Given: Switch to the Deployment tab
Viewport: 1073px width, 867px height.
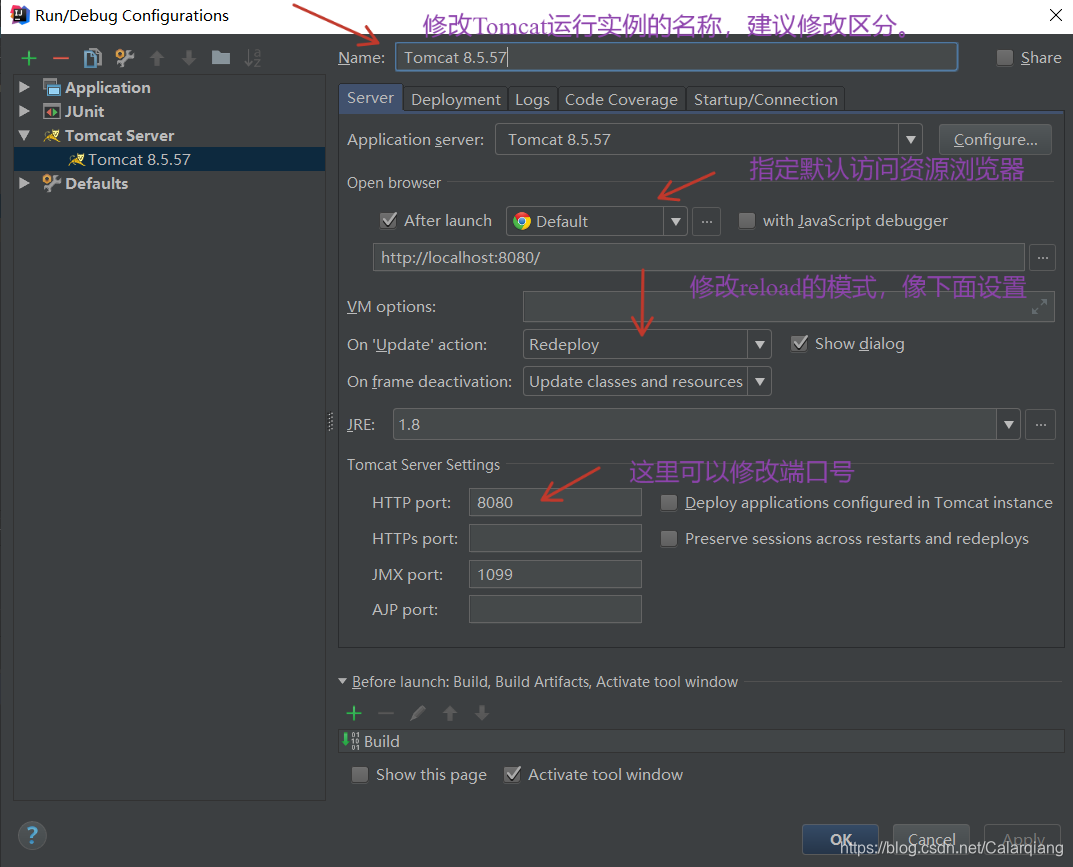Looking at the screenshot, I should click(456, 99).
